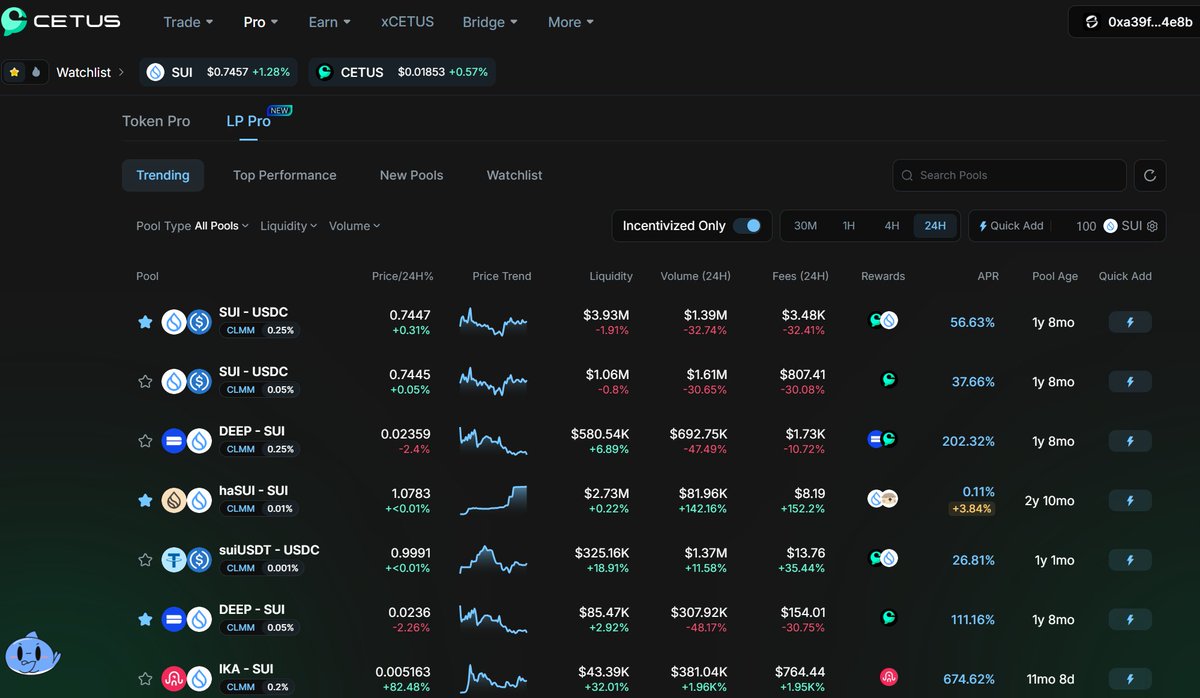The height and width of the screenshot is (698, 1200).
Task: Click the Cetus logo in the header
Action: tap(62, 21)
